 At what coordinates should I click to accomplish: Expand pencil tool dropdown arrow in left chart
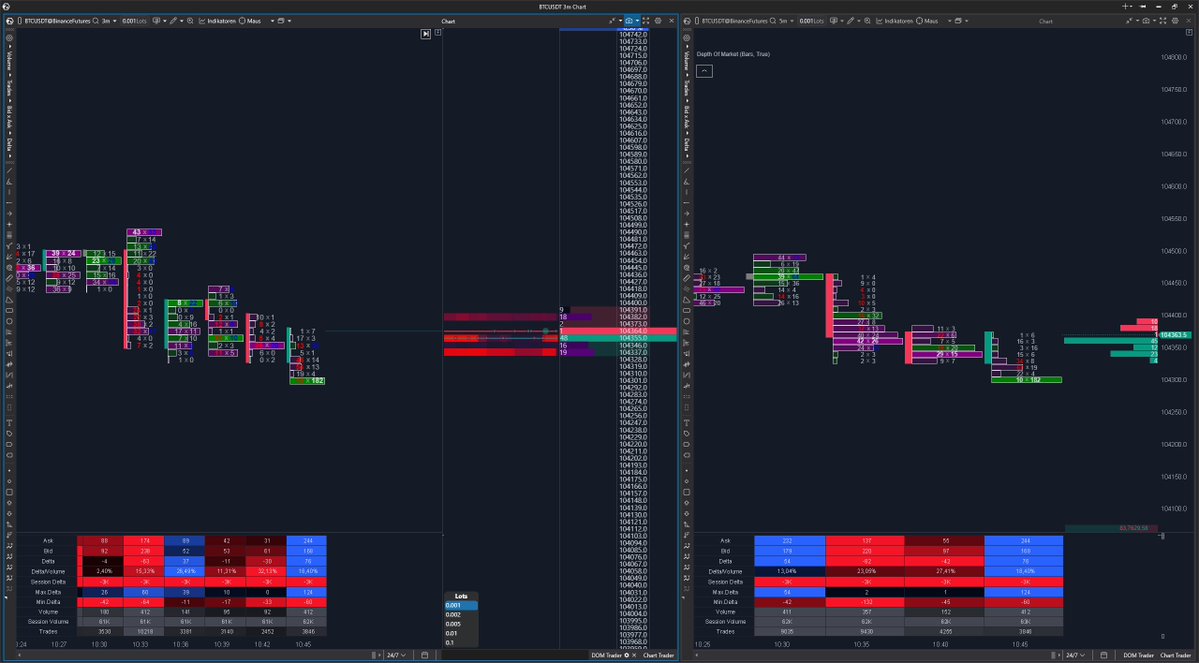coord(181,21)
